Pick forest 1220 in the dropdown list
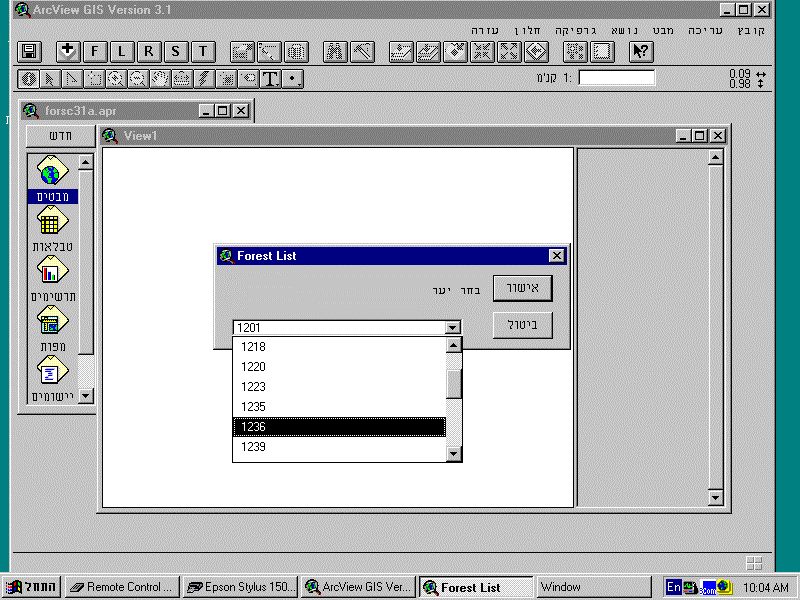Screen dimensions: 800x600 coord(339,367)
